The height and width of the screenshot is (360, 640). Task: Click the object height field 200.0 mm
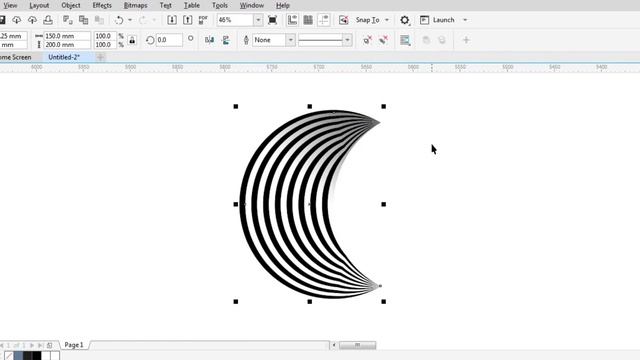67,44
